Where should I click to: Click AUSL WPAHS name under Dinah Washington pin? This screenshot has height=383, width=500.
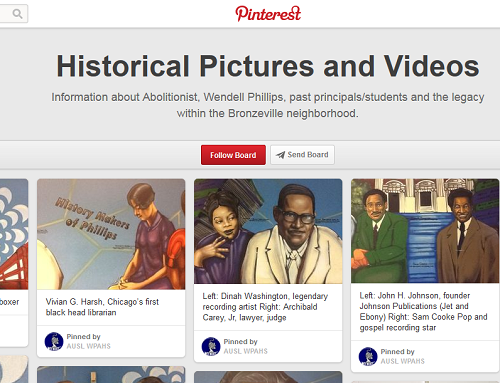246,351
